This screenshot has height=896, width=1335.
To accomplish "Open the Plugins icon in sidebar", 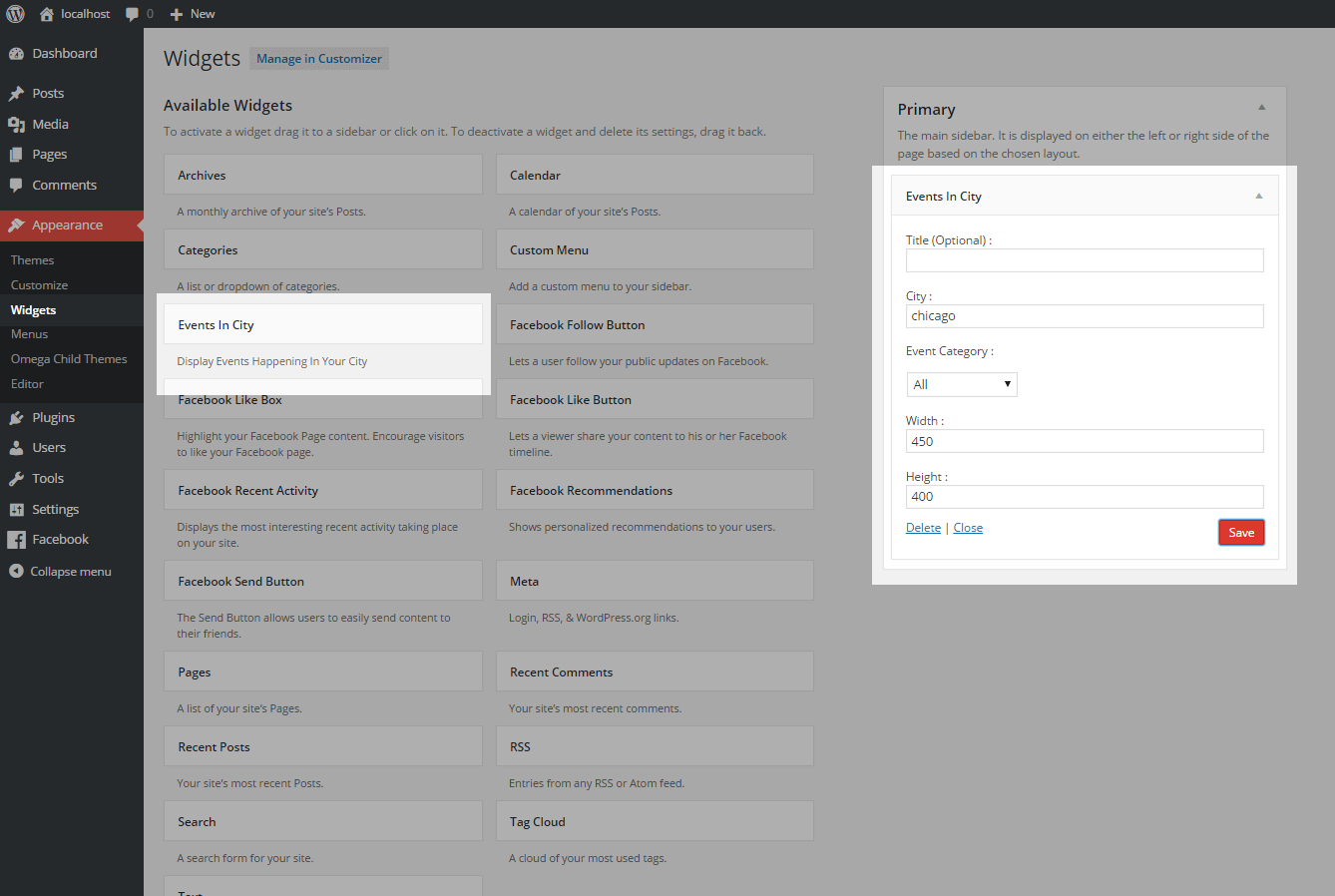I will pos(16,418).
